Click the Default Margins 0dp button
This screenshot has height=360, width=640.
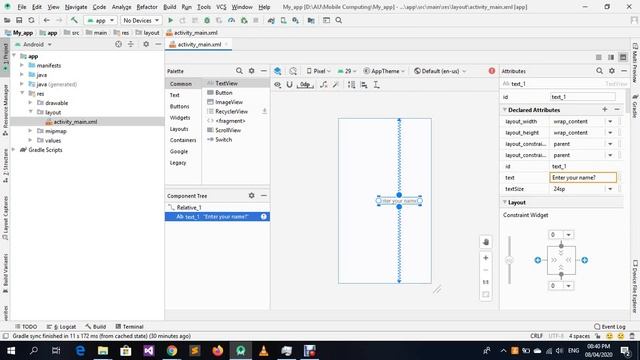click(305, 84)
